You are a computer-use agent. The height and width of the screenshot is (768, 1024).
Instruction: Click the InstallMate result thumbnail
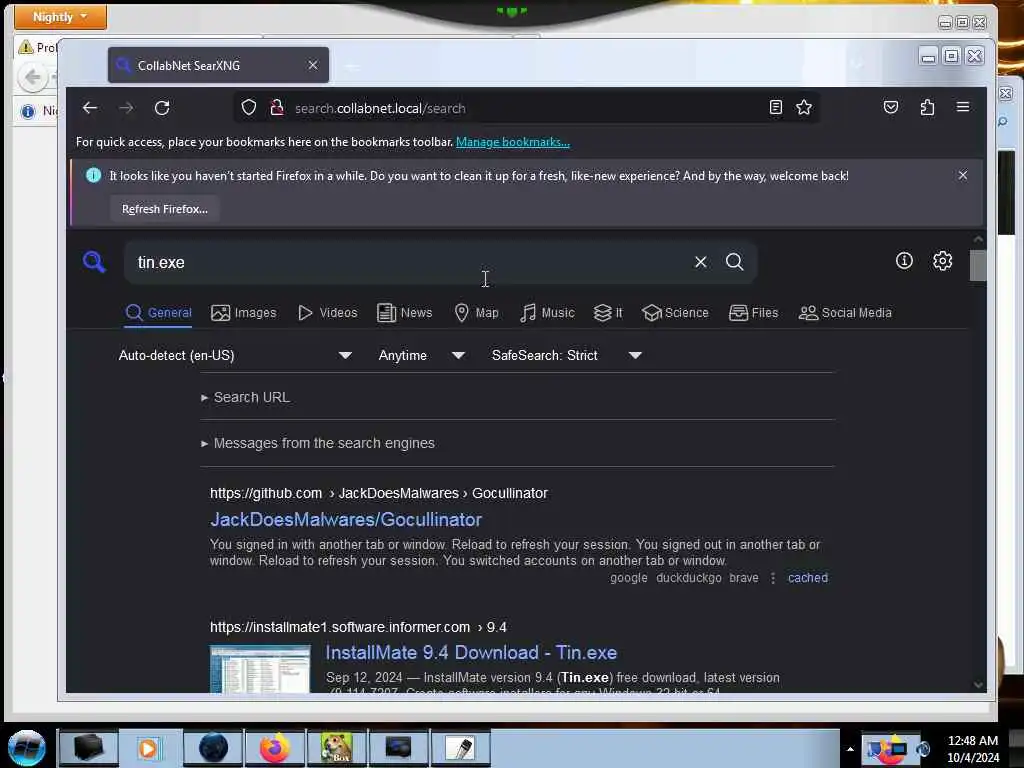pos(260,669)
